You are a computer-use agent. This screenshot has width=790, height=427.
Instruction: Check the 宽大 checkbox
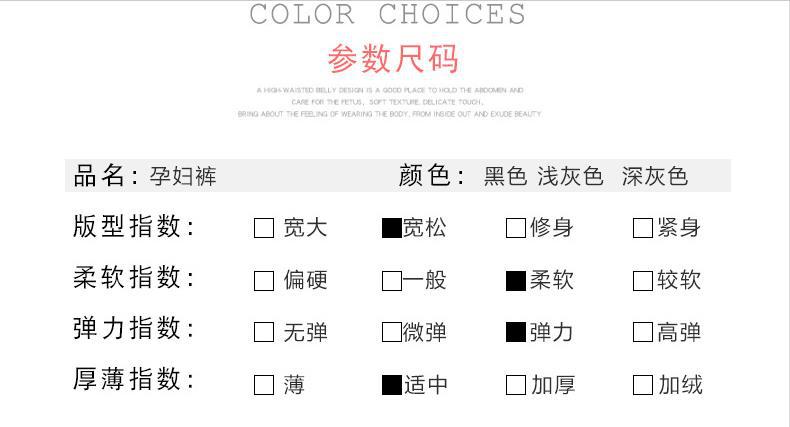coord(264,229)
